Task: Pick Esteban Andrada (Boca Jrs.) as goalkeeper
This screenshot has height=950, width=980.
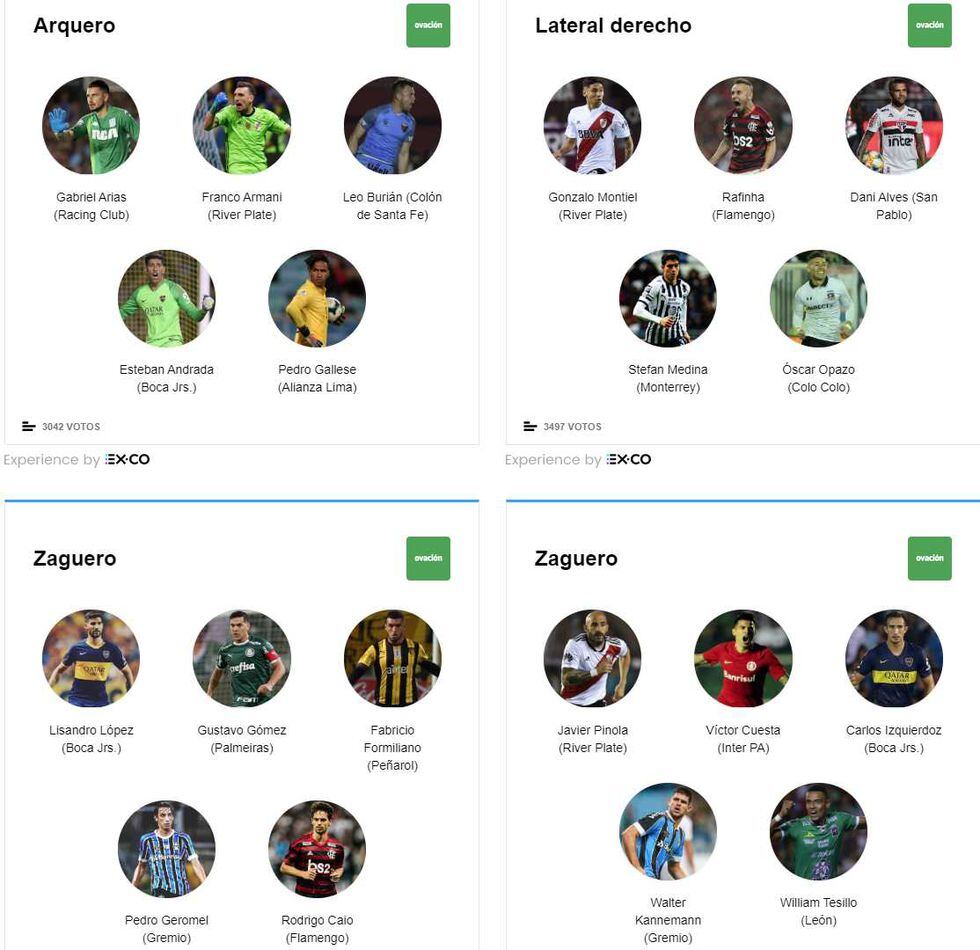Action: (166, 299)
